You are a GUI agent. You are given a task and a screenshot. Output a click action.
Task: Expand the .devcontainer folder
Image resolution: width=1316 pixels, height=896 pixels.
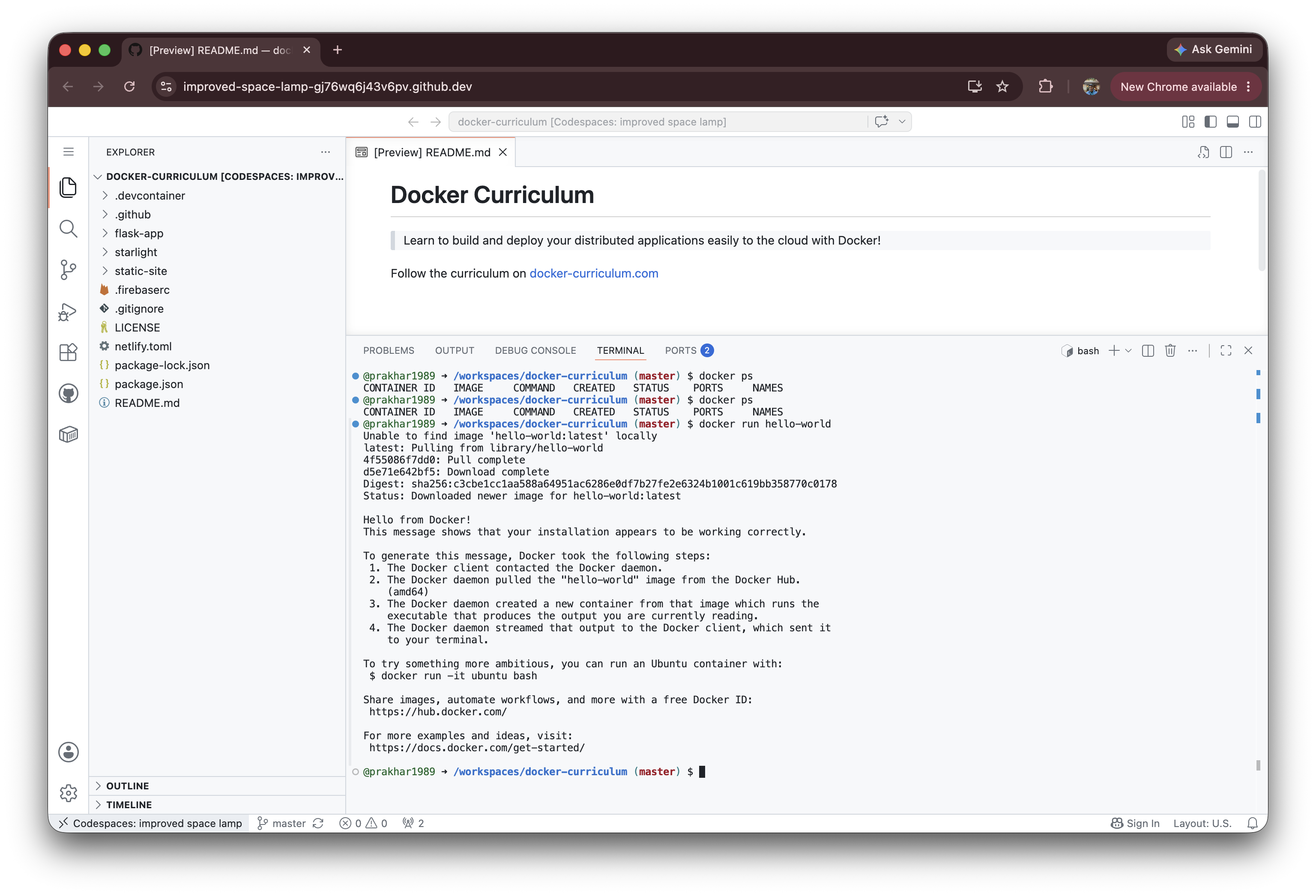[x=217, y=196]
